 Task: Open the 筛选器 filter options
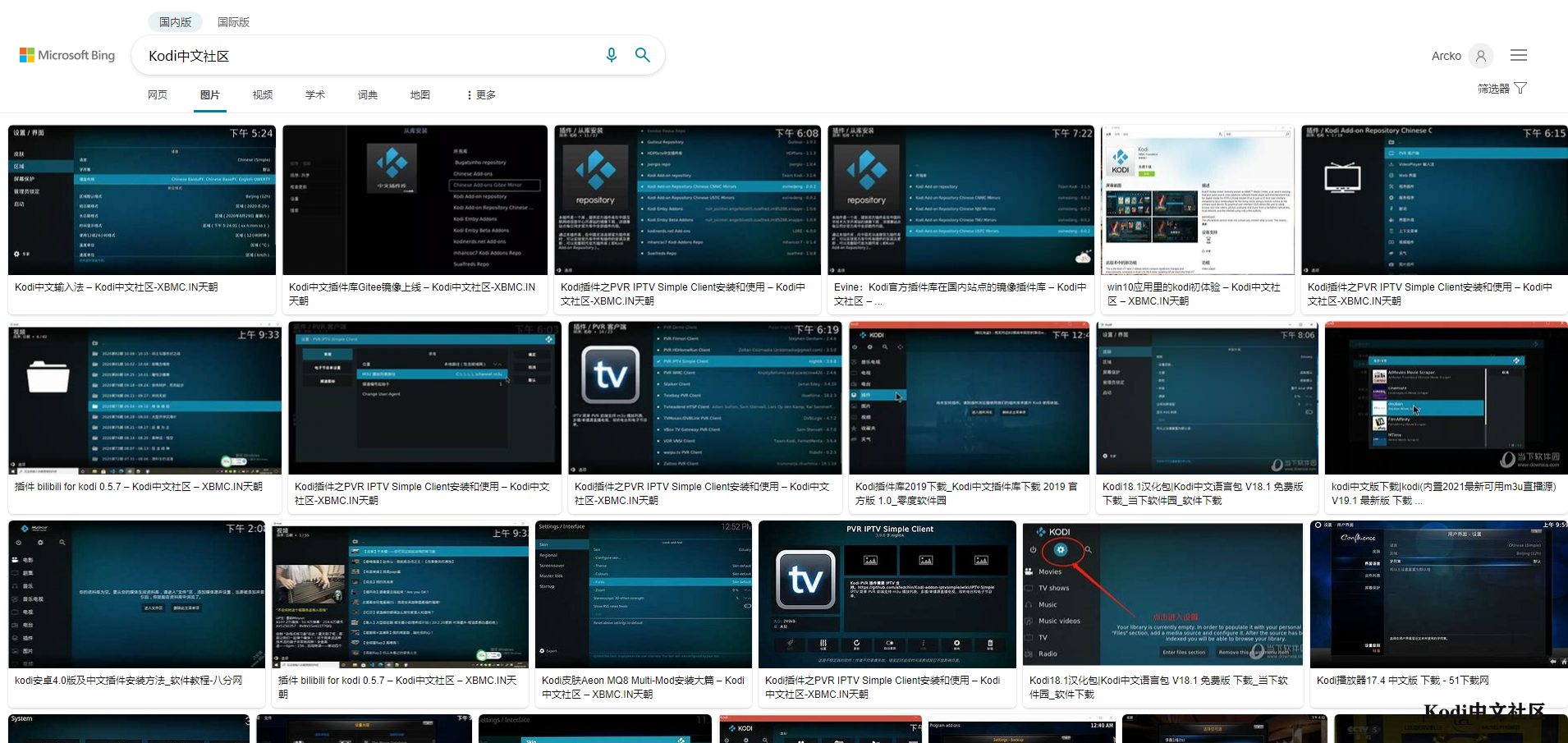pyautogui.click(x=1493, y=89)
